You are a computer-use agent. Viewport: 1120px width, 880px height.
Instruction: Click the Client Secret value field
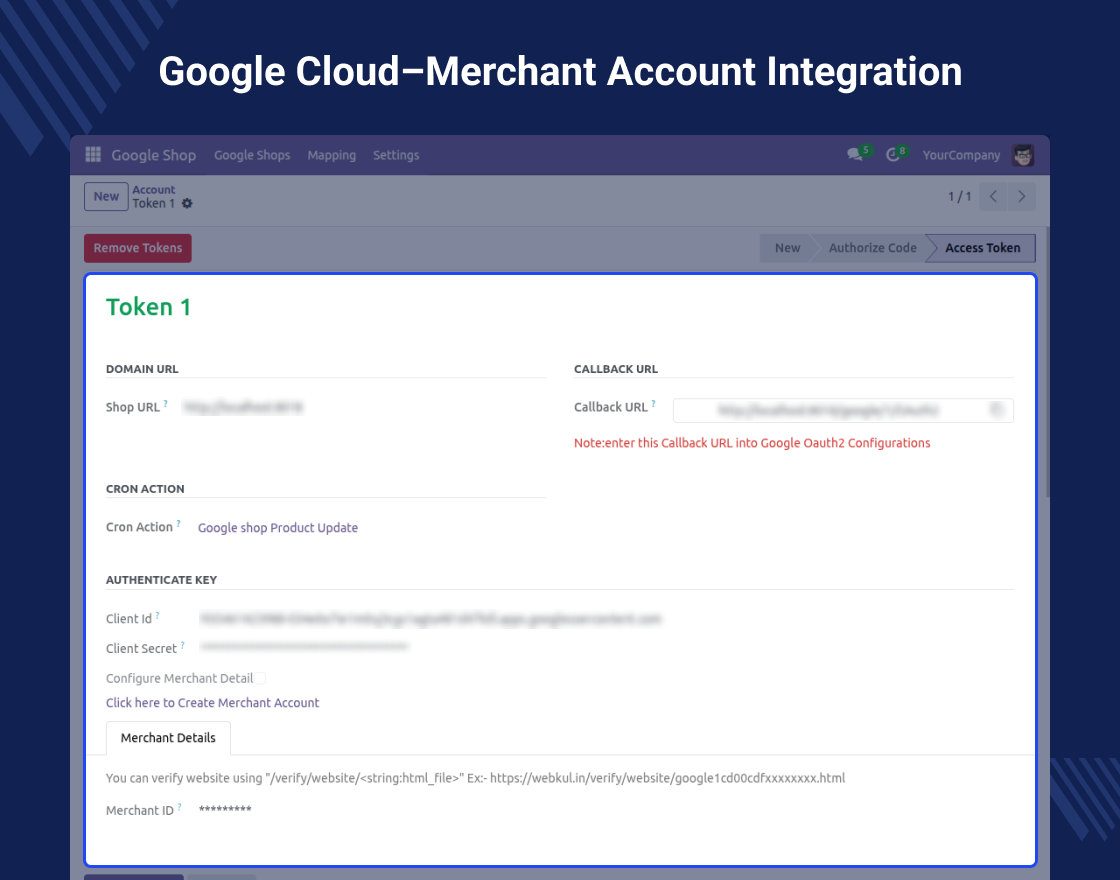(x=304, y=647)
